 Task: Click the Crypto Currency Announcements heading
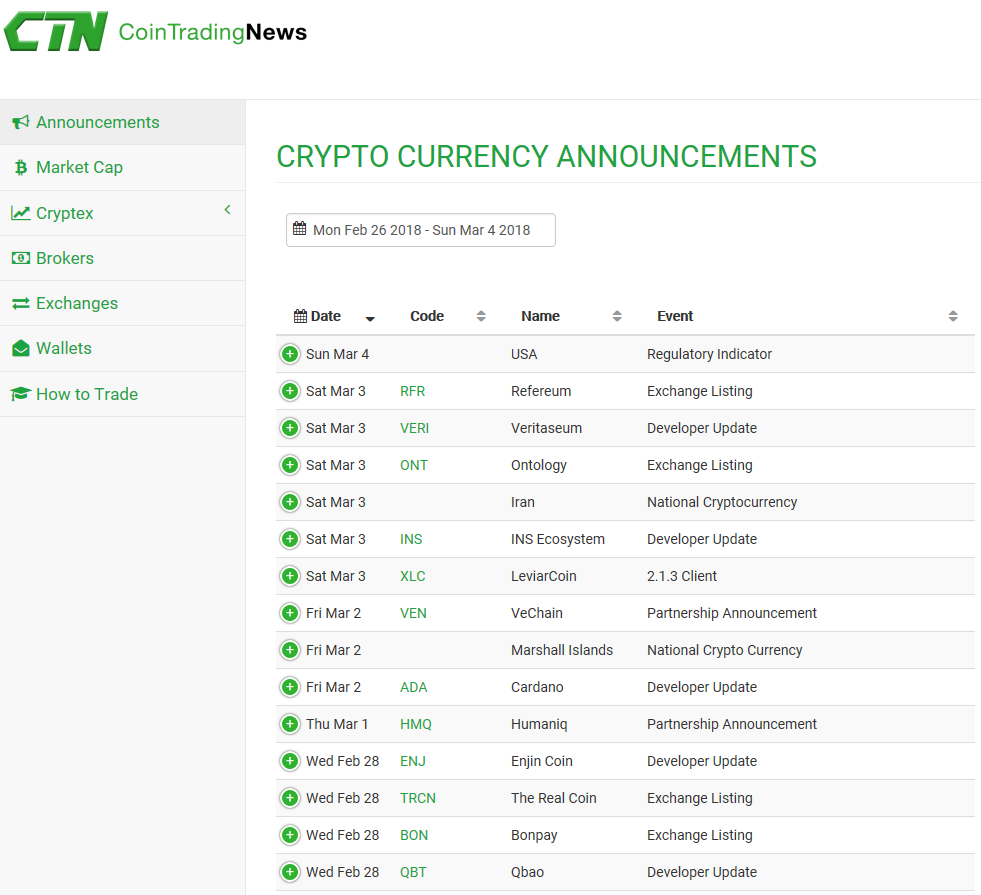tap(546, 156)
